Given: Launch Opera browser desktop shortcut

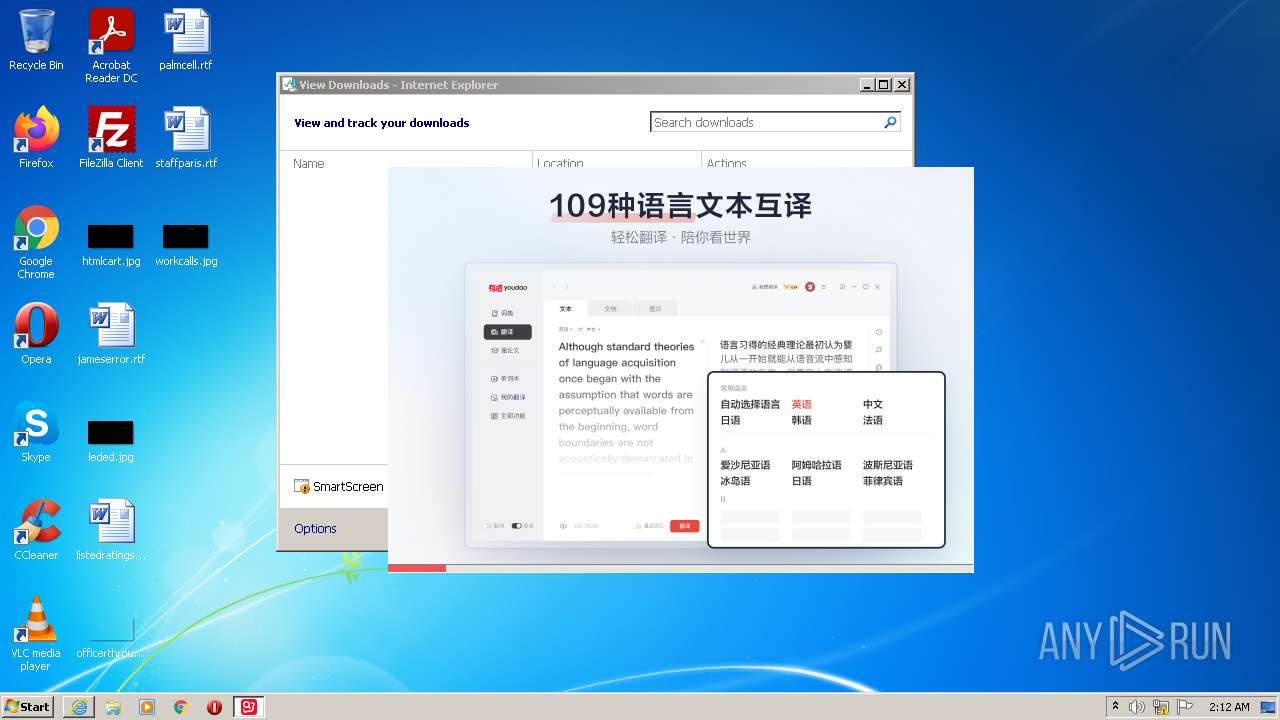Looking at the screenshot, I should [36, 334].
